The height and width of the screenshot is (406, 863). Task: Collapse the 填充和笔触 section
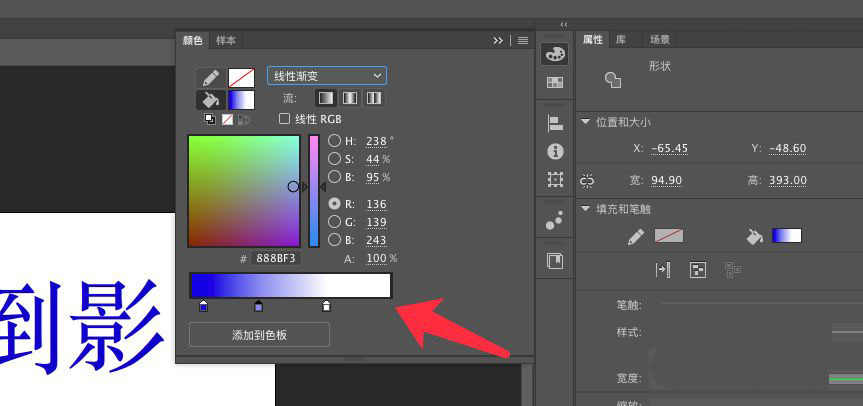tap(586, 209)
